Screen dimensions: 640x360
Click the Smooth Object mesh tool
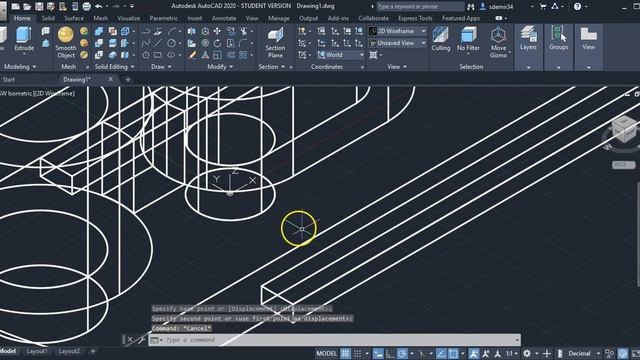point(65,42)
